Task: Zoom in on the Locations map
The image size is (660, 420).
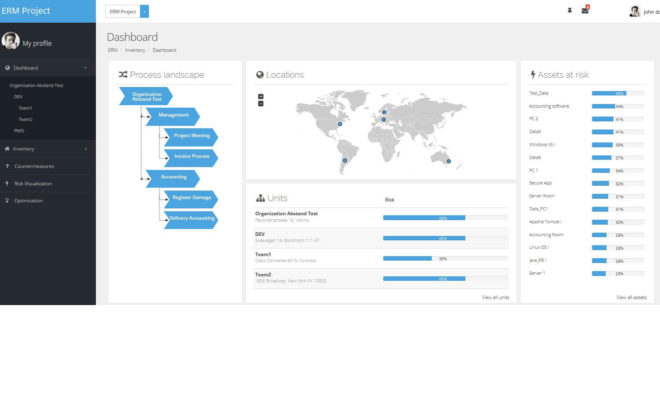Action: pyautogui.click(x=261, y=97)
